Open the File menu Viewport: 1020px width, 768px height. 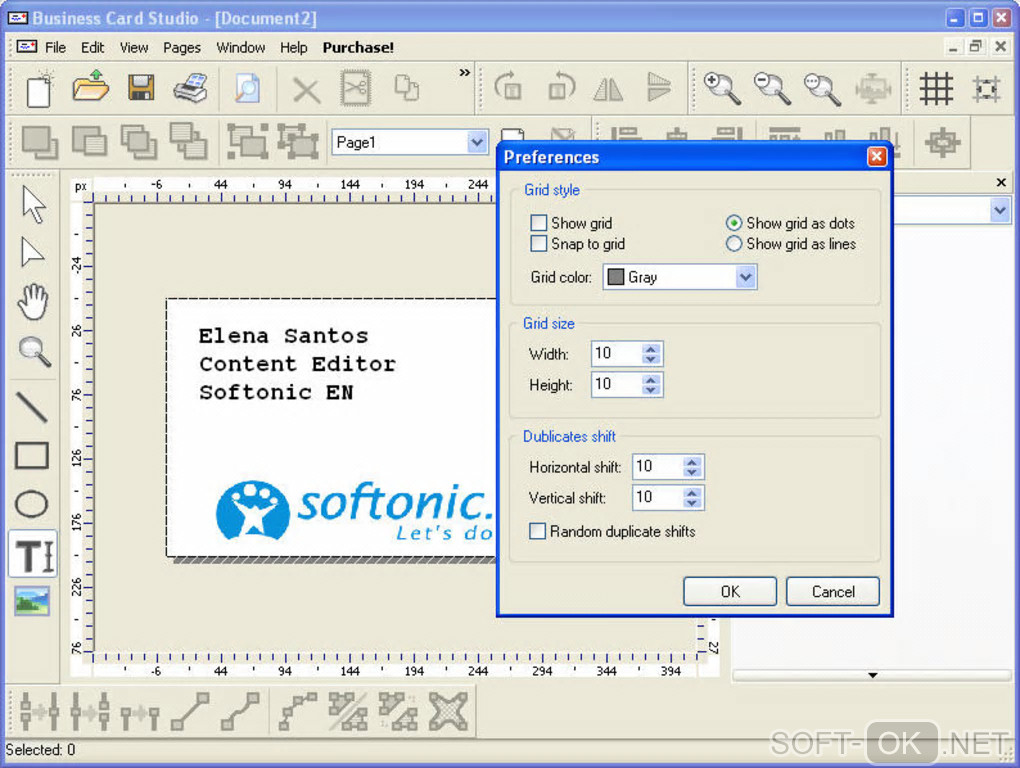(55, 47)
